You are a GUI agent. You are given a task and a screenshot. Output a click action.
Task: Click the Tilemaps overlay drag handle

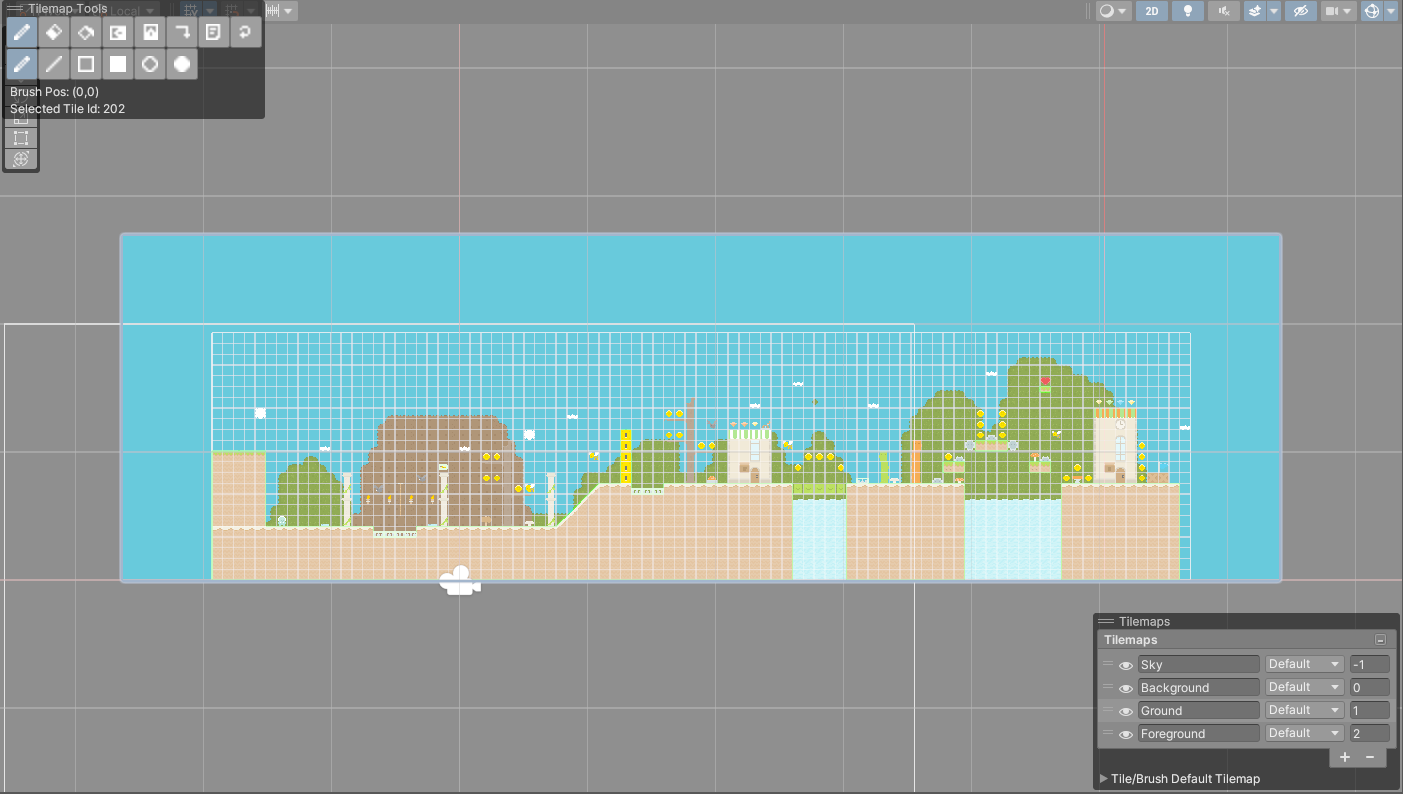pos(1106,622)
